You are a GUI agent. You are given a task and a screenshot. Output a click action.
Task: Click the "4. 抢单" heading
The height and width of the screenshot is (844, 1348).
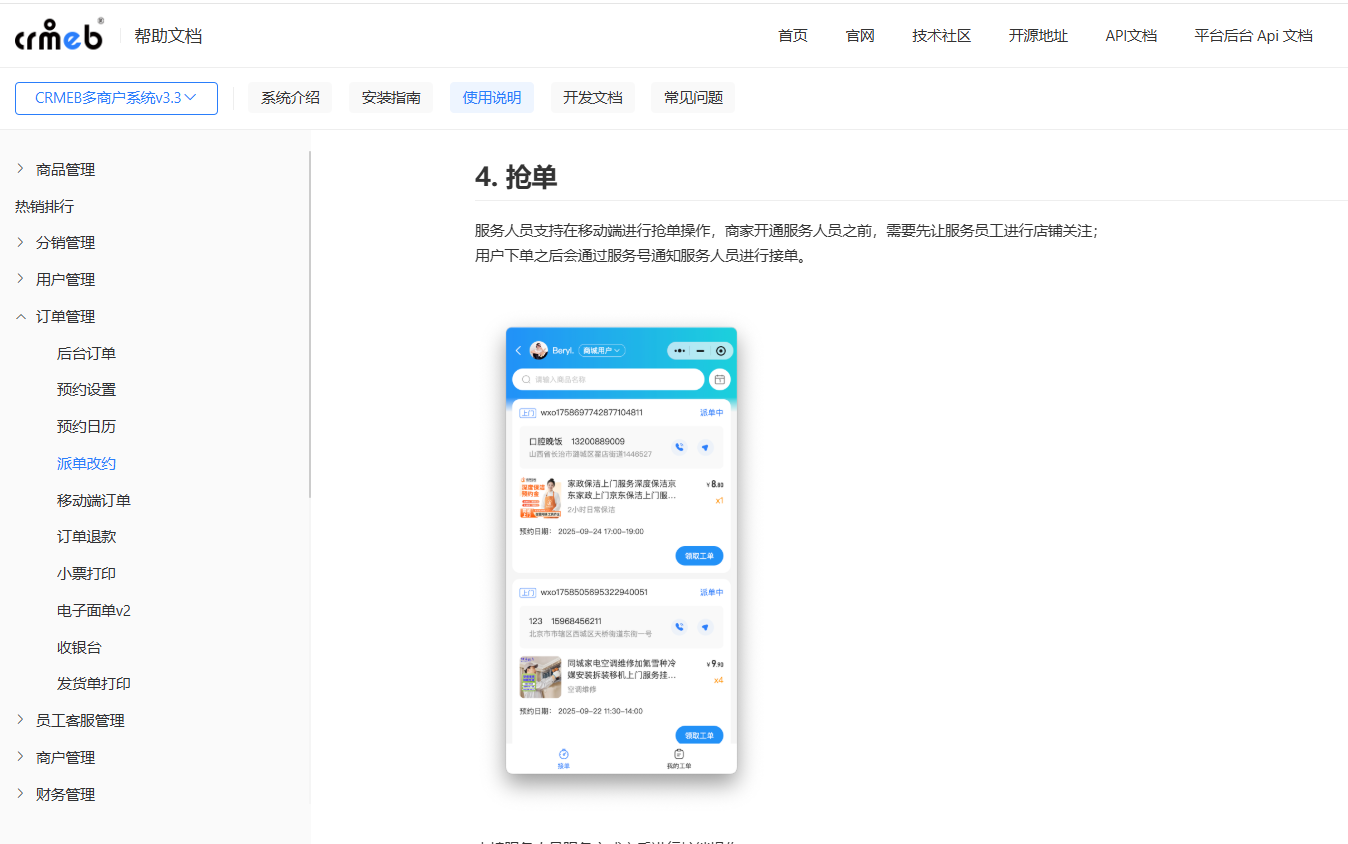pos(516,177)
